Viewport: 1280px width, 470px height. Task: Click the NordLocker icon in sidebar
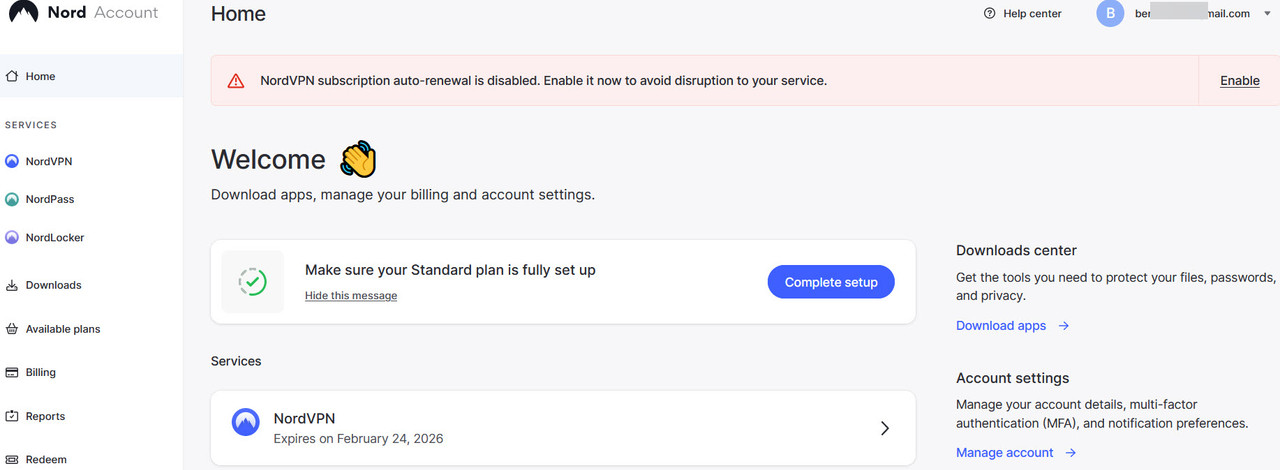click(x=12, y=238)
